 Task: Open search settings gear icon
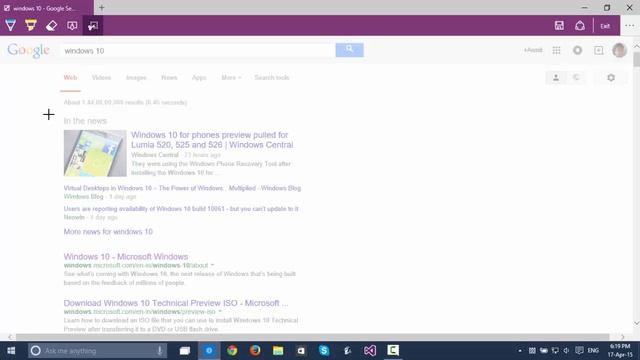point(611,78)
